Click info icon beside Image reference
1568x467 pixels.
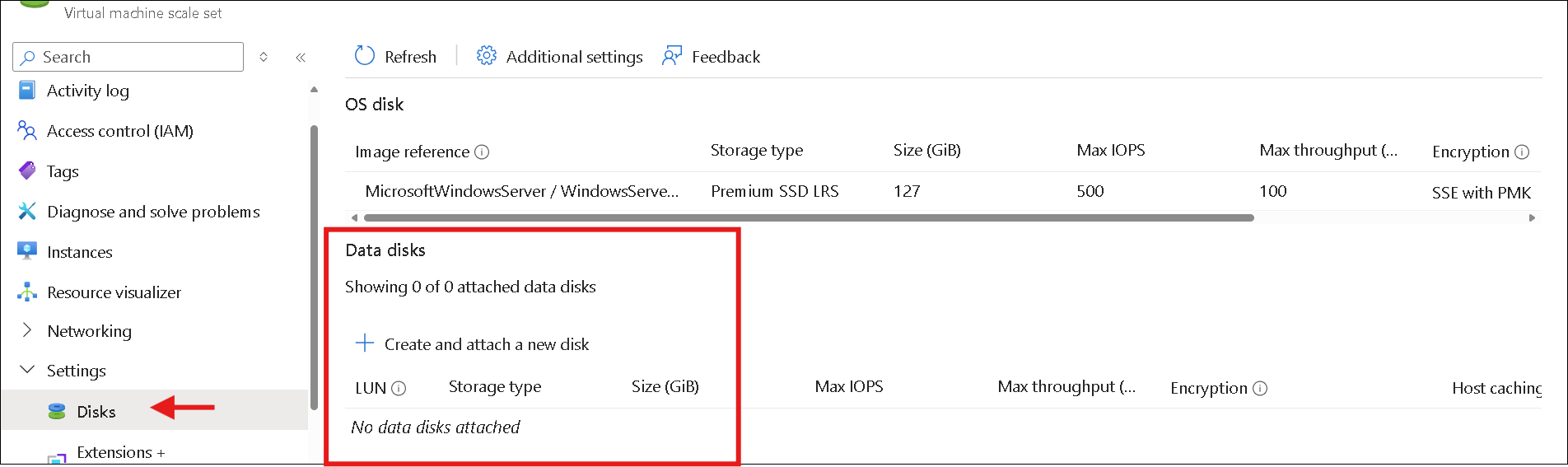pos(483,152)
